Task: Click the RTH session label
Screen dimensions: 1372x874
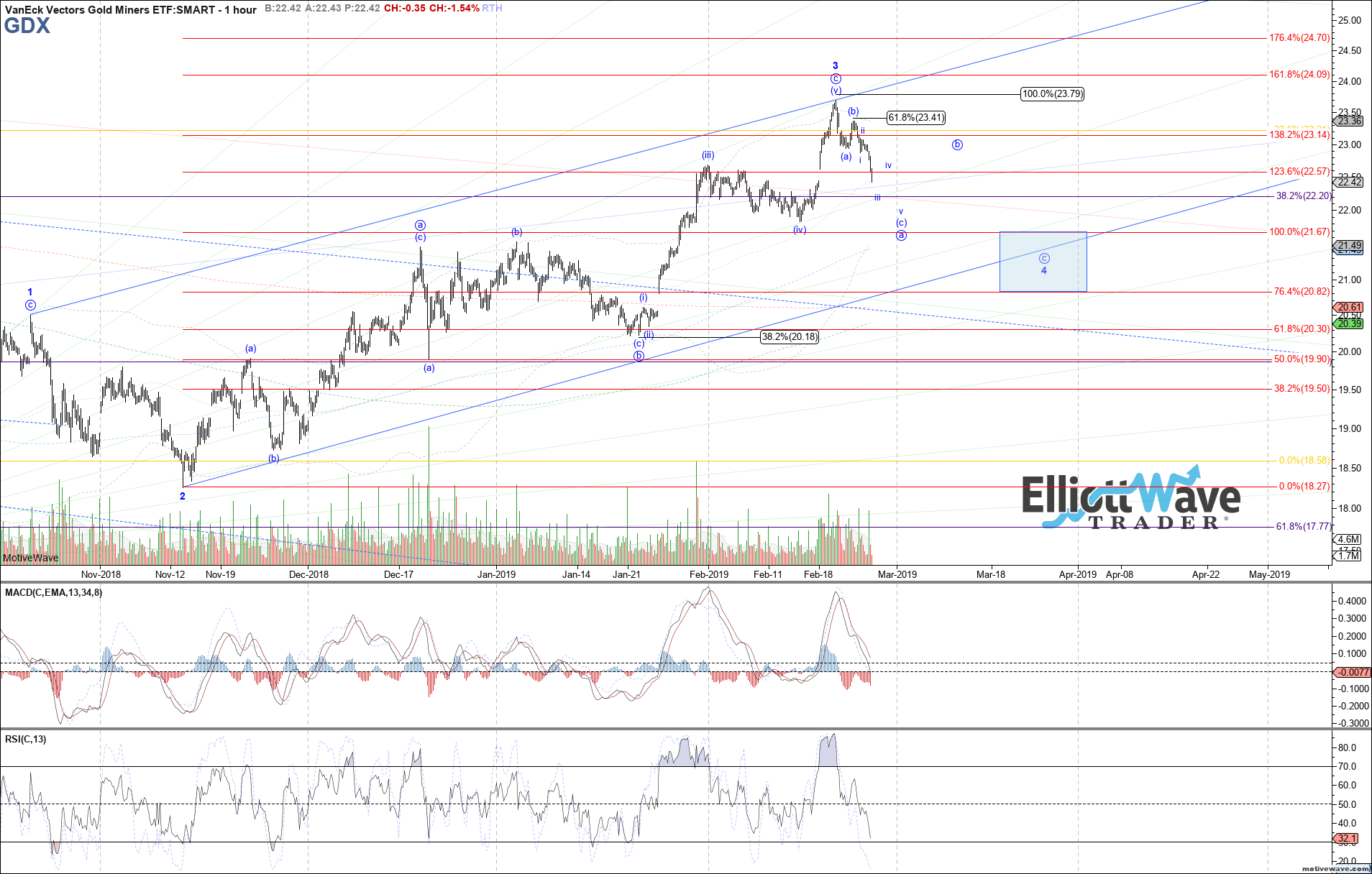Action: pos(492,9)
